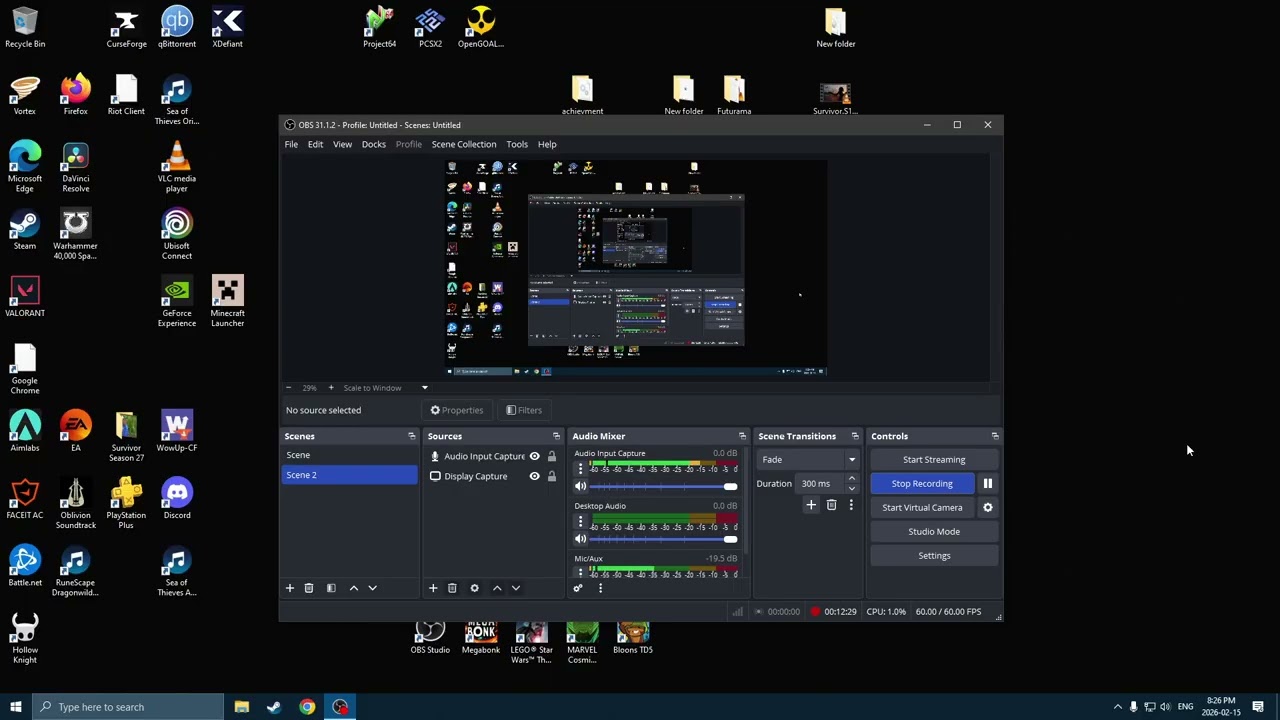
Task: Open the Docks menu
Action: [373, 145]
